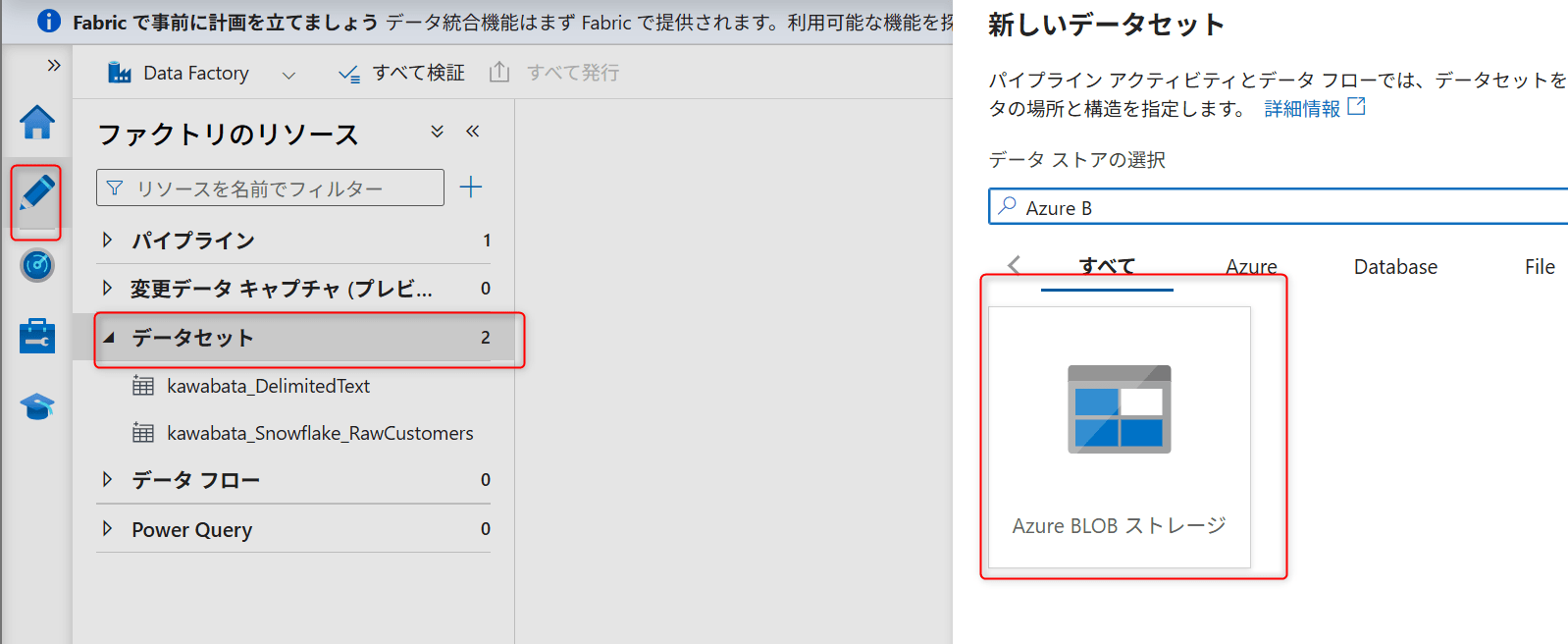
Task: Click the filter funnel icon
Action: pos(115,188)
